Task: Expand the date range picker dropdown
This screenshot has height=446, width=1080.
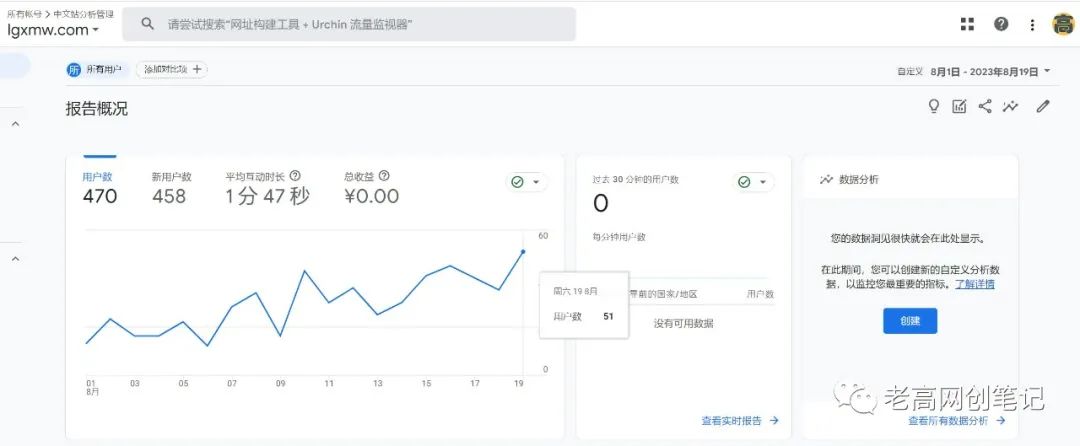Action: tap(1046, 71)
